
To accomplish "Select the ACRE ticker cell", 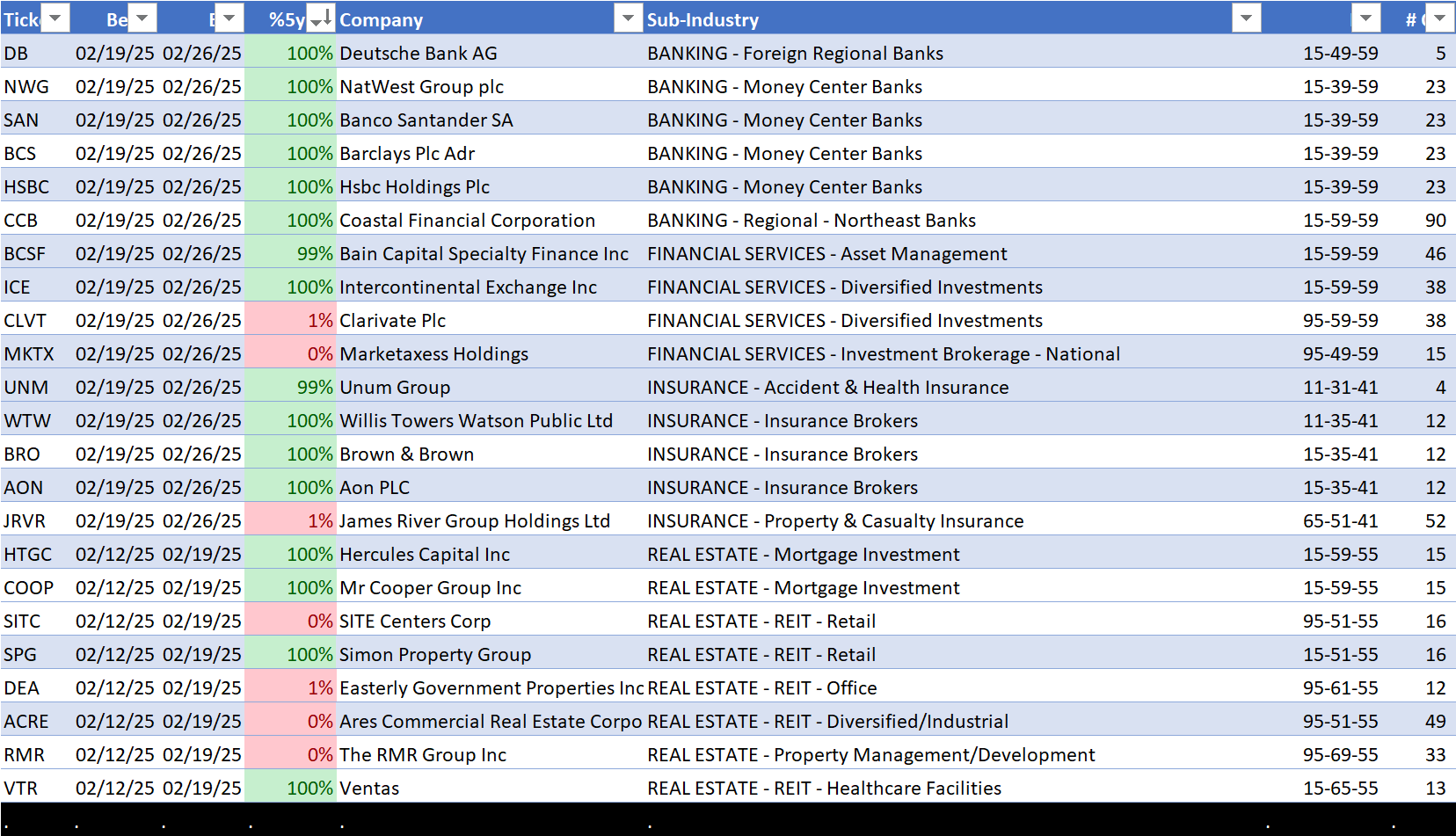I will coord(36,721).
